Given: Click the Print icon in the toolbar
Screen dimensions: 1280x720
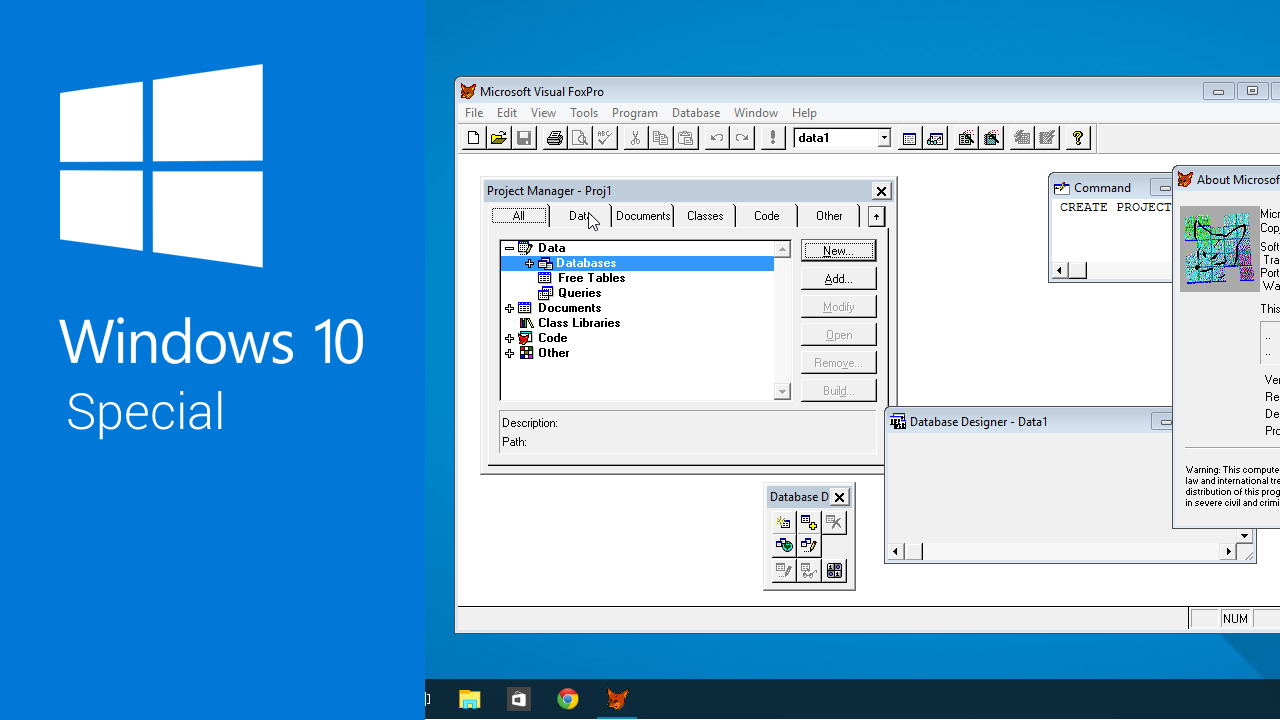Looking at the screenshot, I should [554, 138].
